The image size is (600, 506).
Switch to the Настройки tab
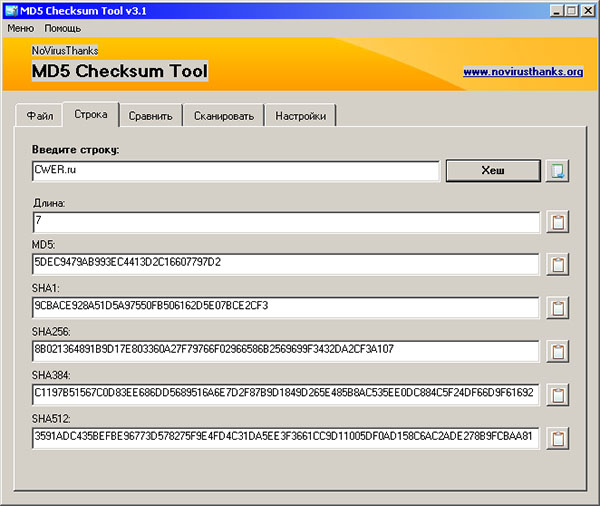coord(300,116)
